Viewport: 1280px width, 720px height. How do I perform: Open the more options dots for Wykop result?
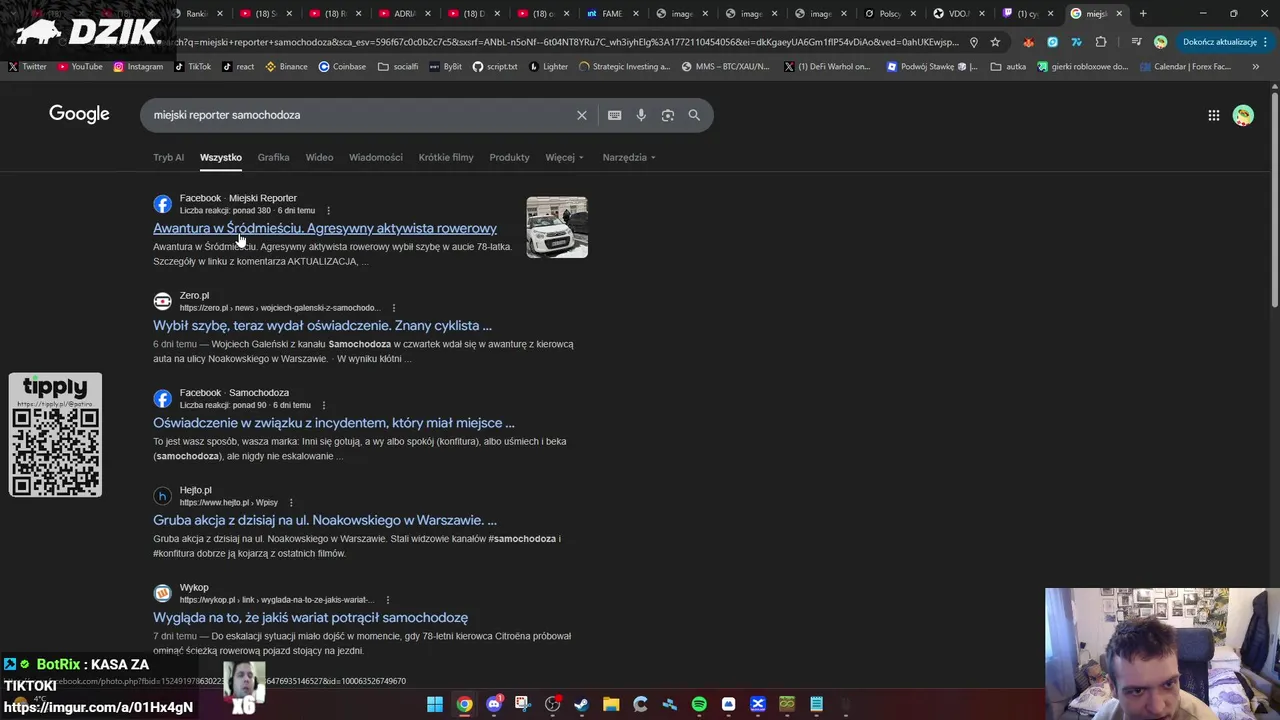(x=387, y=600)
